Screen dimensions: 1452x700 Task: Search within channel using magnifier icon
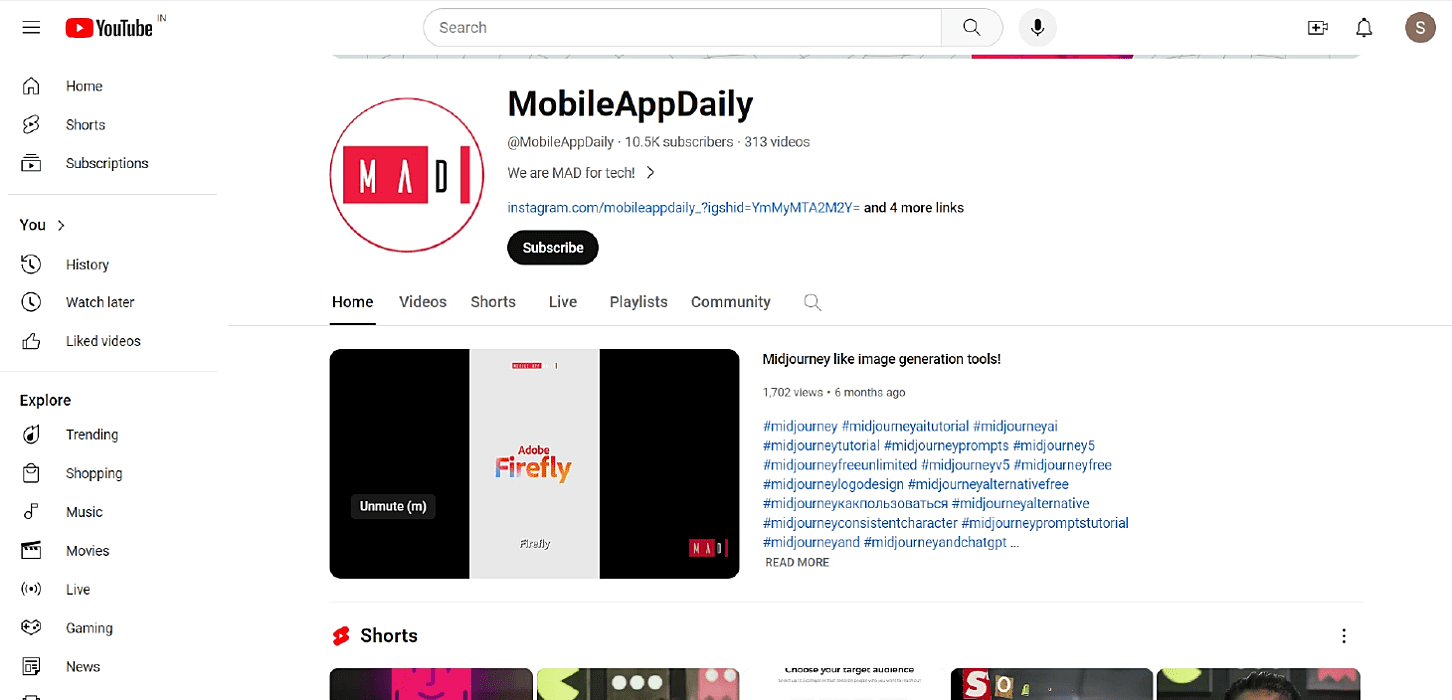[812, 302]
